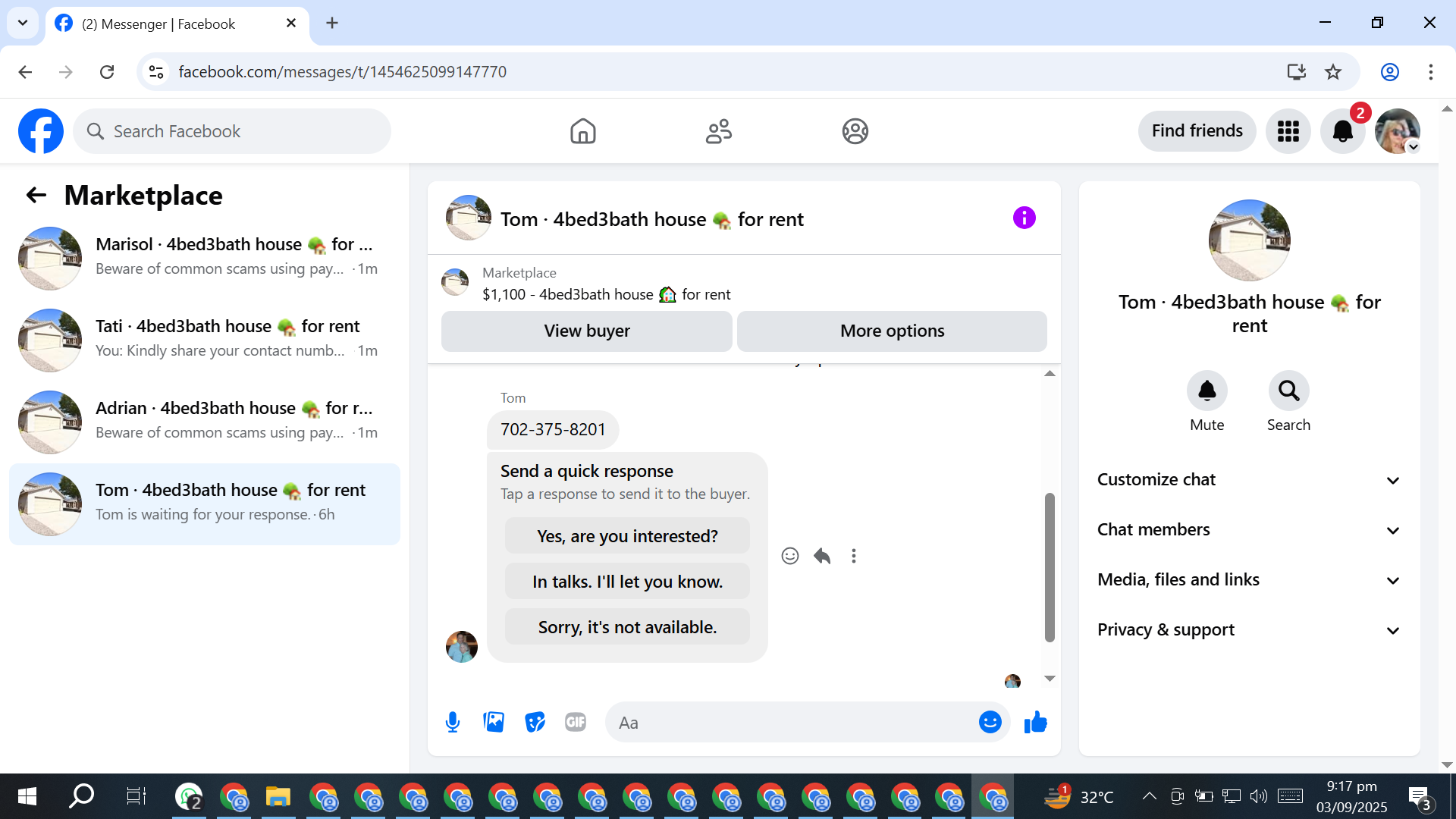This screenshot has width=1456, height=819.
Task: Choose a GIF icon
Action: click(x=576, y=723)
